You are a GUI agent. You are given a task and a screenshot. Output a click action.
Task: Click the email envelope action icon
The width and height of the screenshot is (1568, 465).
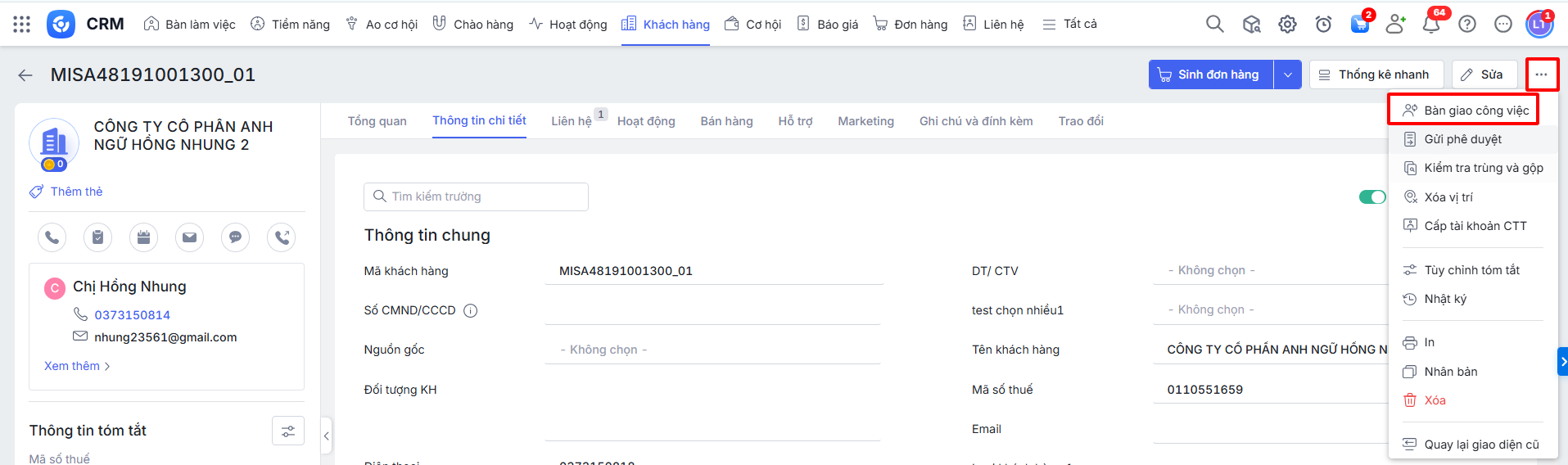coord(189,237)
